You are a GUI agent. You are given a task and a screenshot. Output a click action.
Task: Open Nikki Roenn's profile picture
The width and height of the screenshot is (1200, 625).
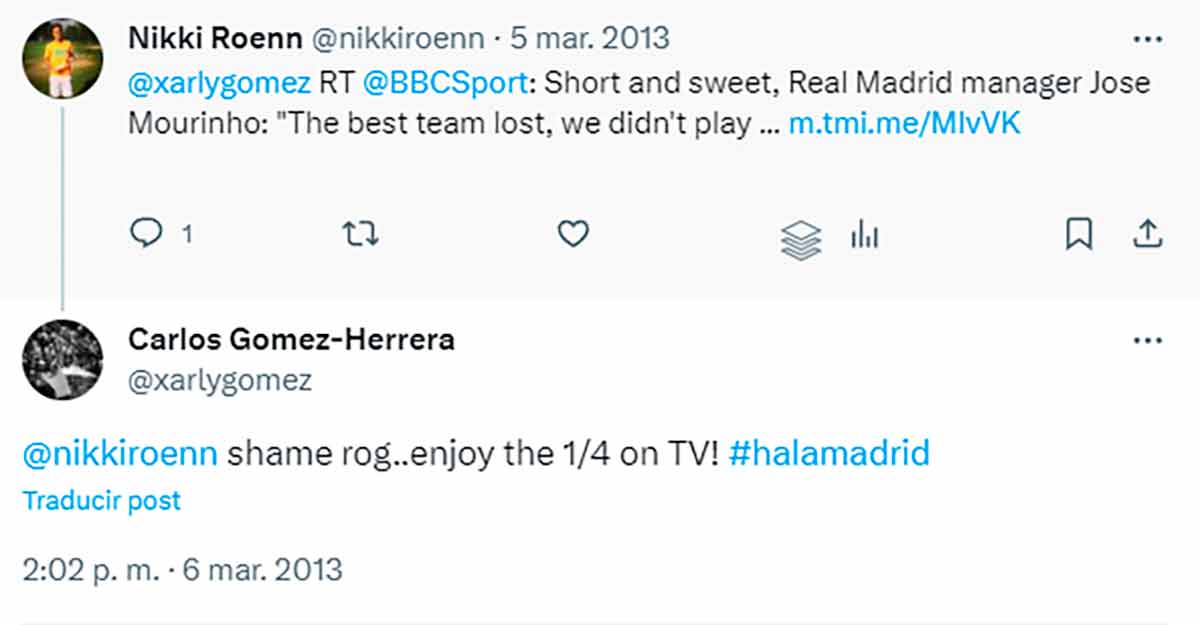(62, 57)
